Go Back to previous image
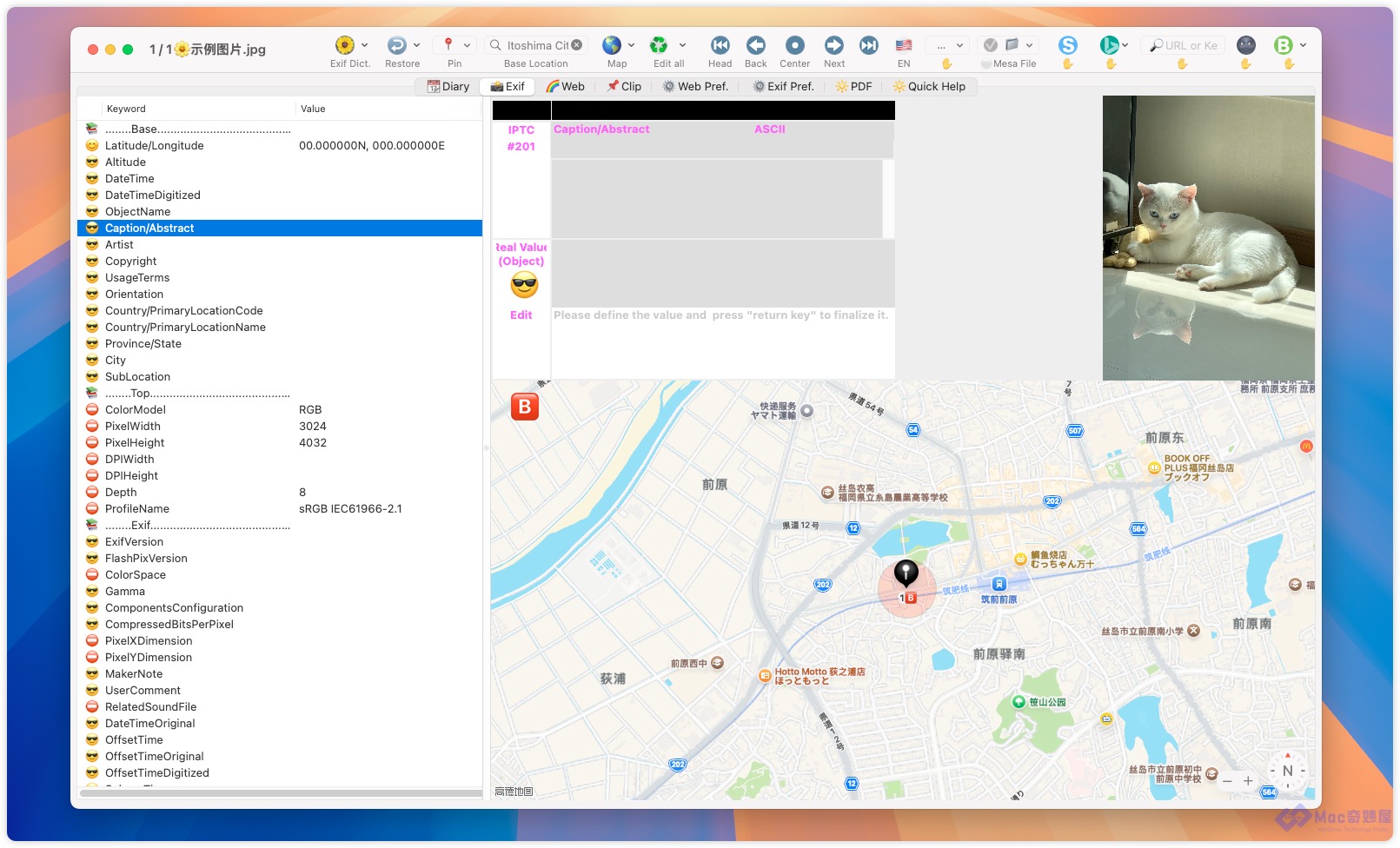The height and width of the screenshot is (848, 1400). pyautogui.click(x=756, y=45)
